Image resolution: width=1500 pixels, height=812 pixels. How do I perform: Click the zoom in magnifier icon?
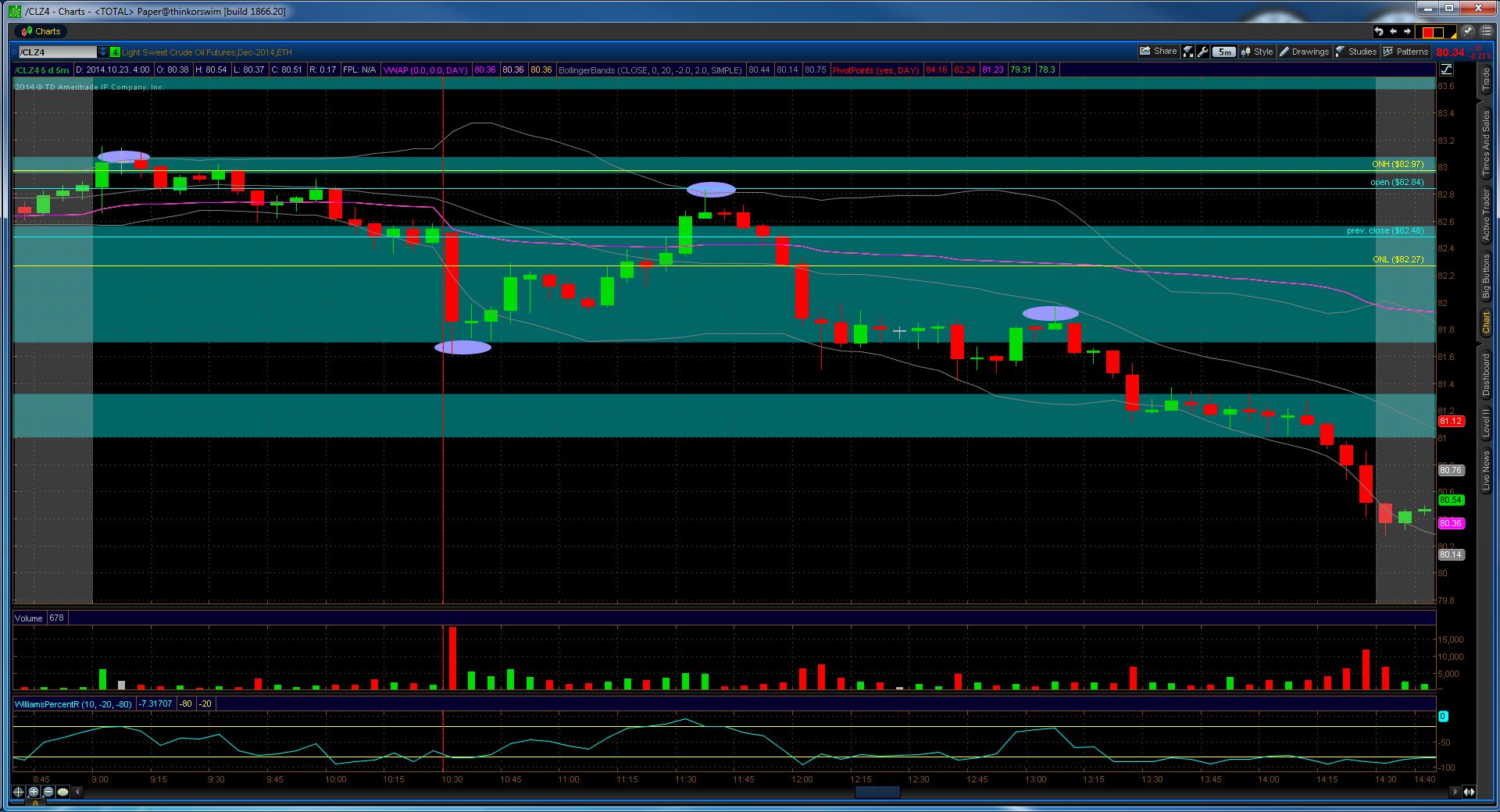pyautogui.click(x=34, y=792)
